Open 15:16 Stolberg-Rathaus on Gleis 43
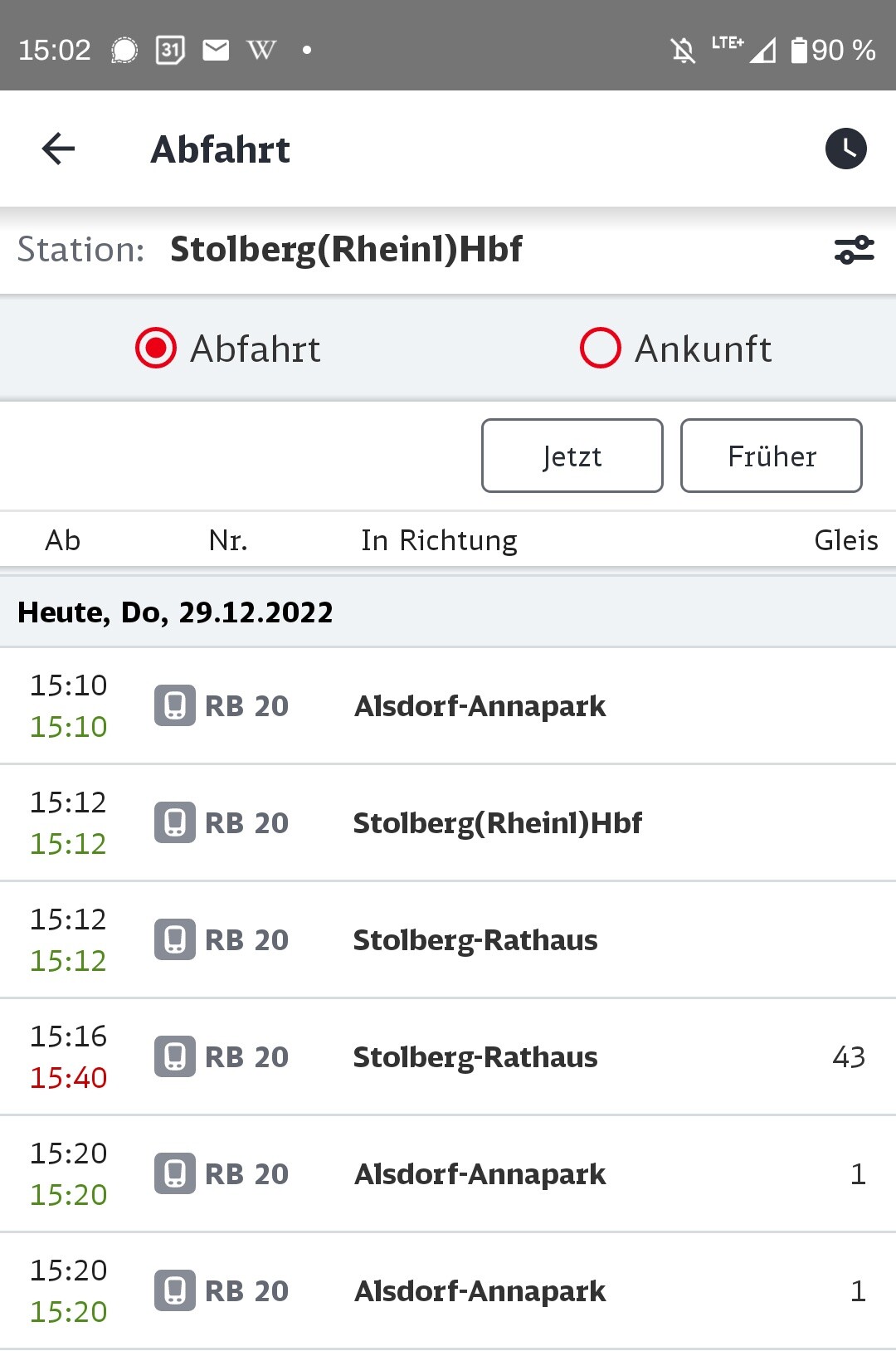The image size is (896, 1351). pos(448,1056)
